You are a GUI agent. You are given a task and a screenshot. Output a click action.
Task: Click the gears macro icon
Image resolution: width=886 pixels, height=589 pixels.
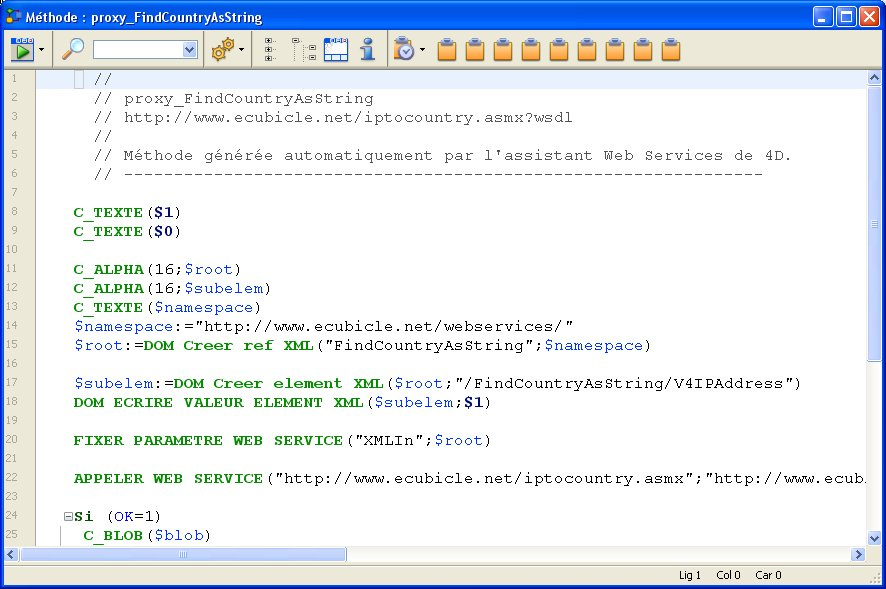coord(221,49)
